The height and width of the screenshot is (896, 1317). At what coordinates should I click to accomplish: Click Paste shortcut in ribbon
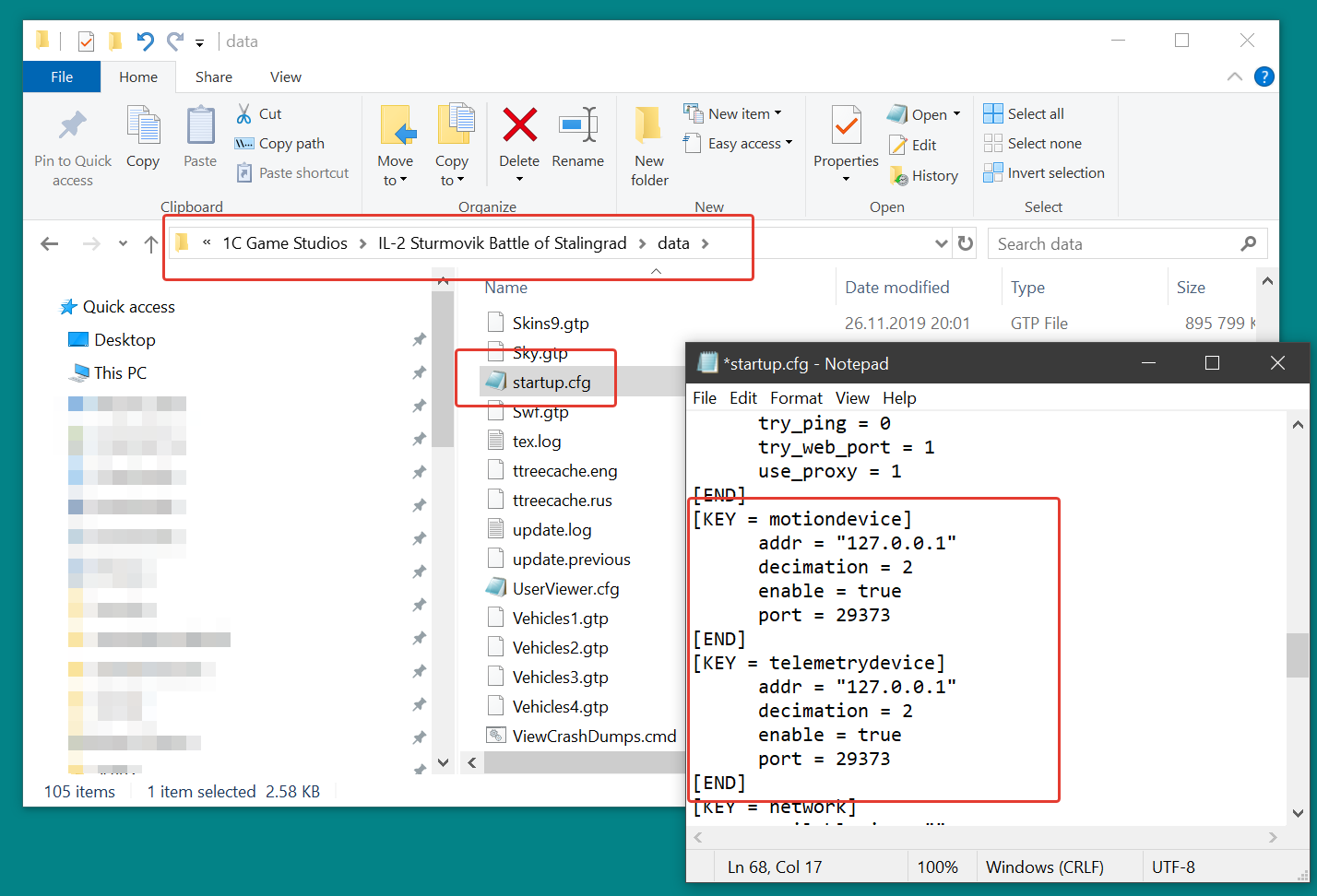(x=292, y=172)
